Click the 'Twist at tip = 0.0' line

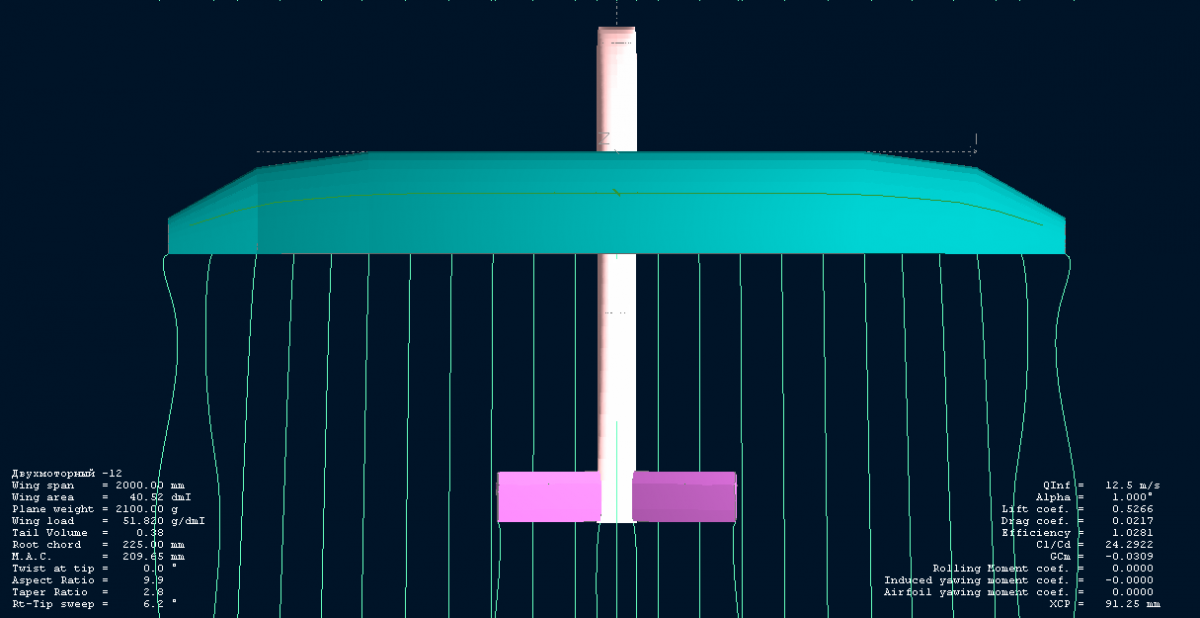[x=95, y=569]
